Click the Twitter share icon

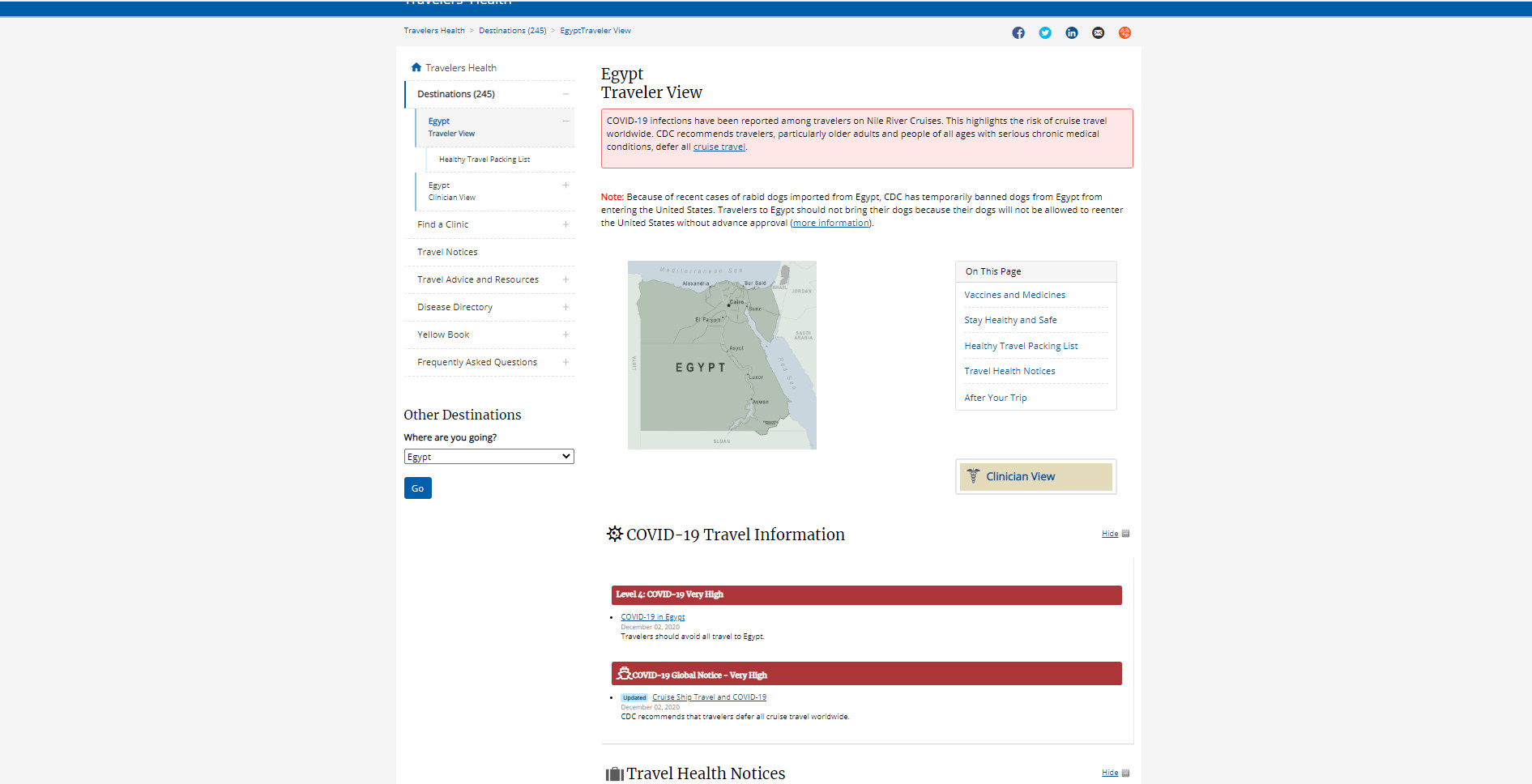pyautogui.click(x=1045, y=33)
